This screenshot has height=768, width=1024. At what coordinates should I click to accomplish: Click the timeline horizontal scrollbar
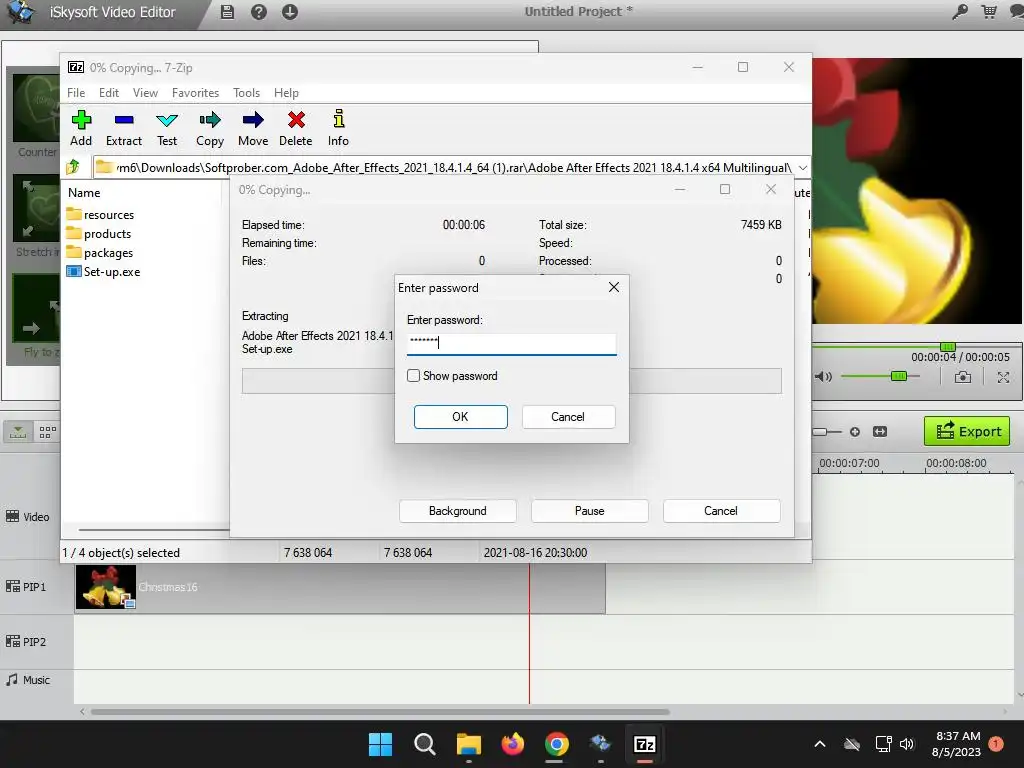point(380,711)
